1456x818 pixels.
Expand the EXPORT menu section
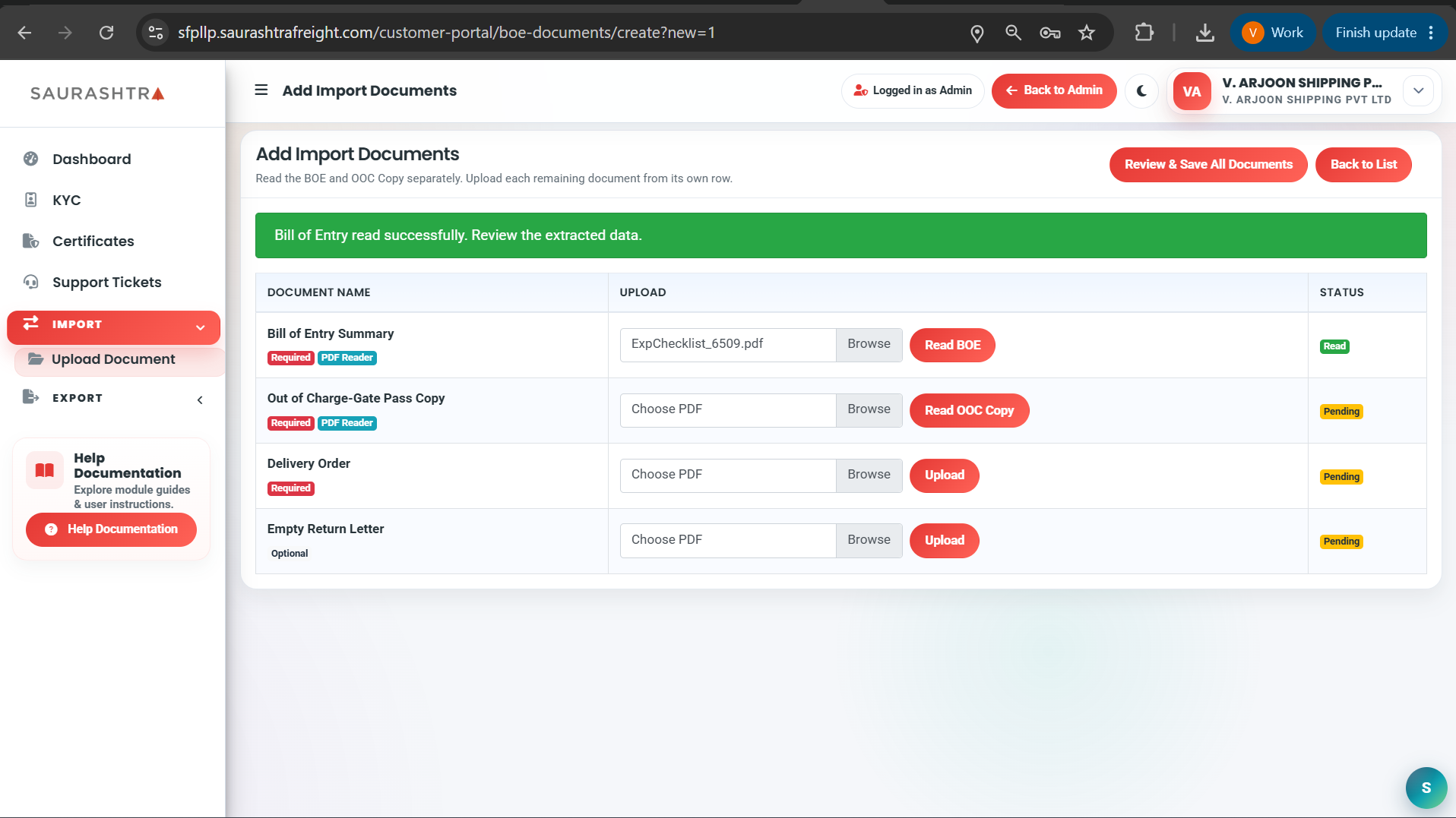click(x=113, y=398)
